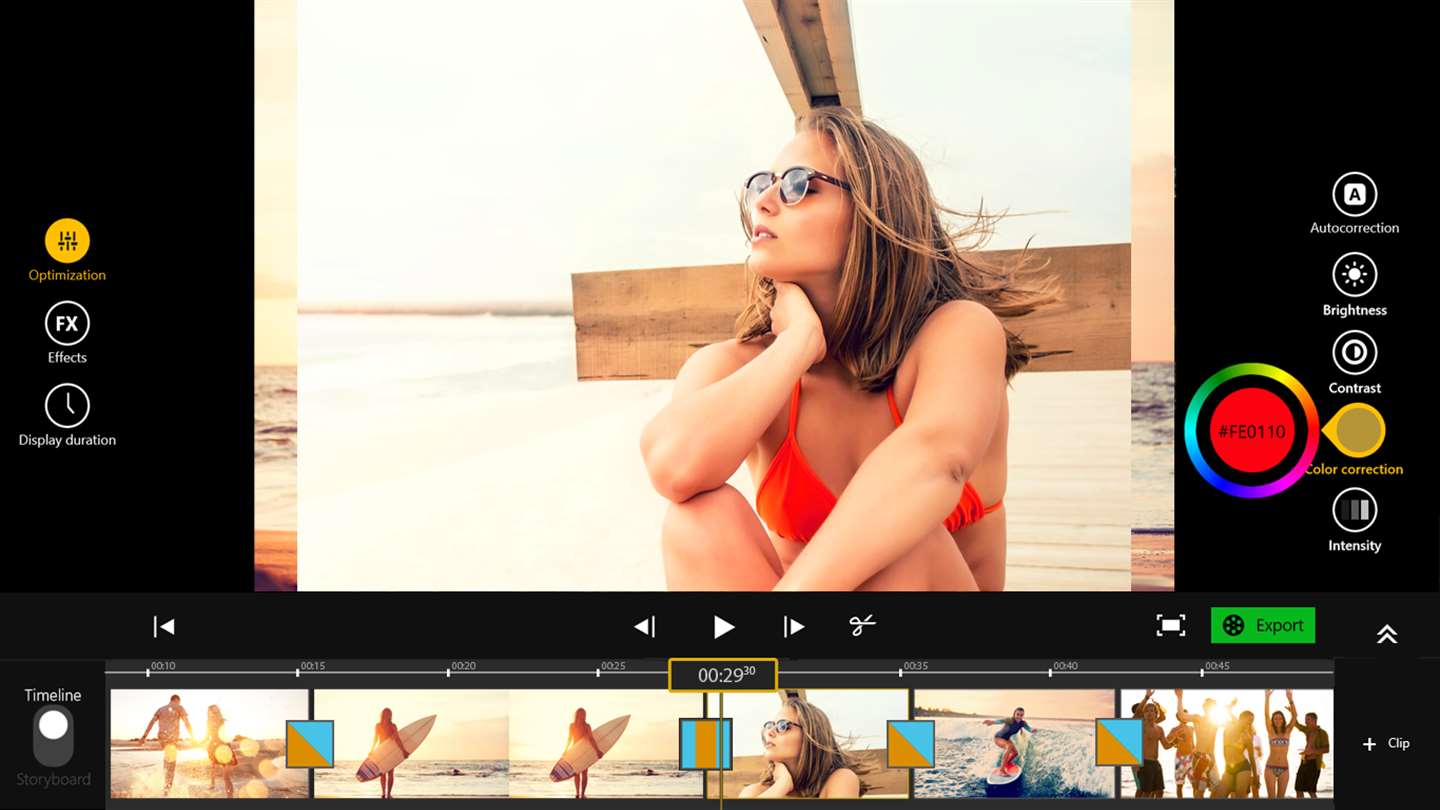The height and width of the screenshot is (810, 1440).
Task: Click the 00:45 mark on the ruler
Action: point(1217,666)
